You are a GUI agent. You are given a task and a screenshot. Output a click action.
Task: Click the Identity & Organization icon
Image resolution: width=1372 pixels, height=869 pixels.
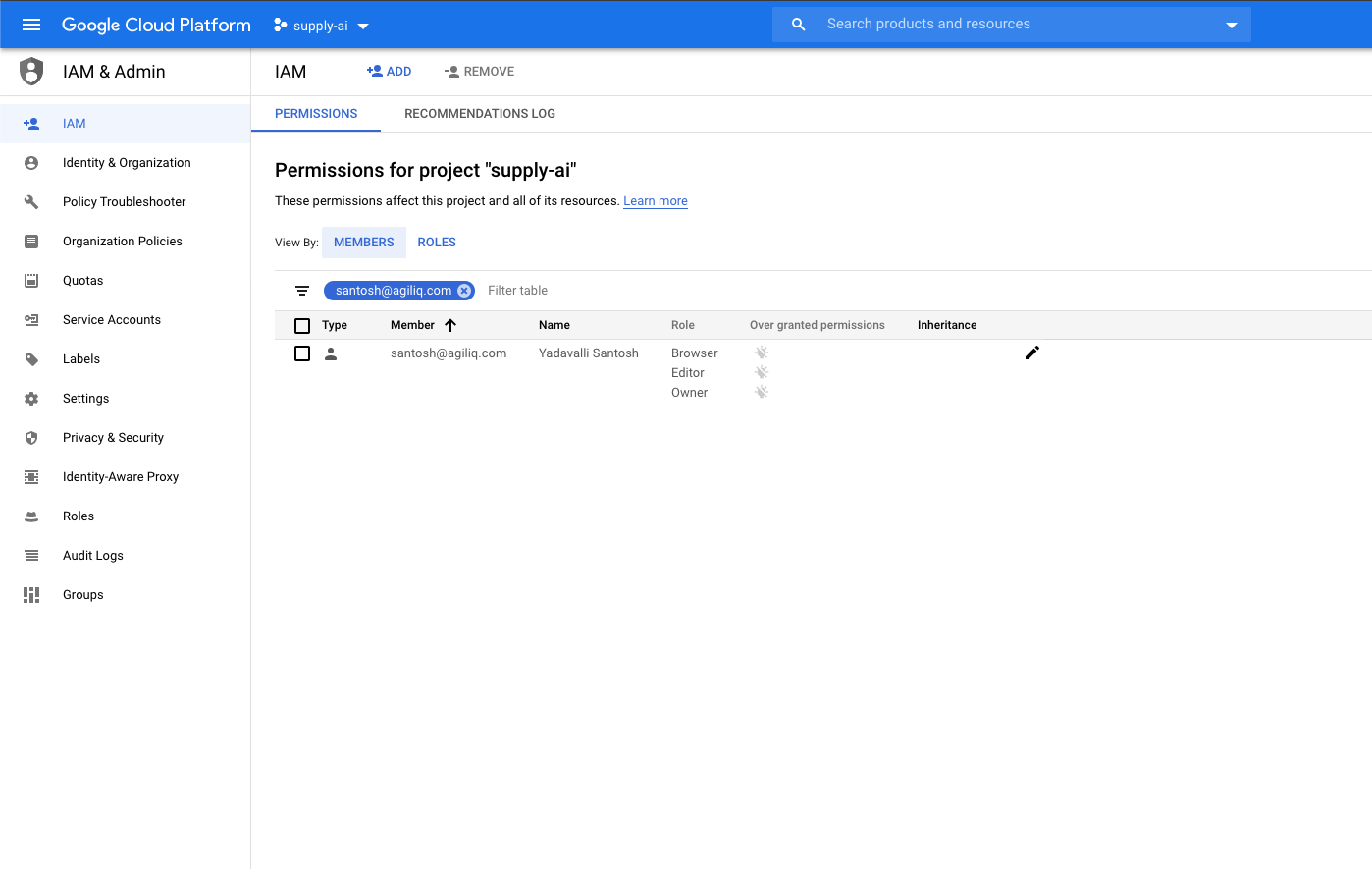coord(31,163)
